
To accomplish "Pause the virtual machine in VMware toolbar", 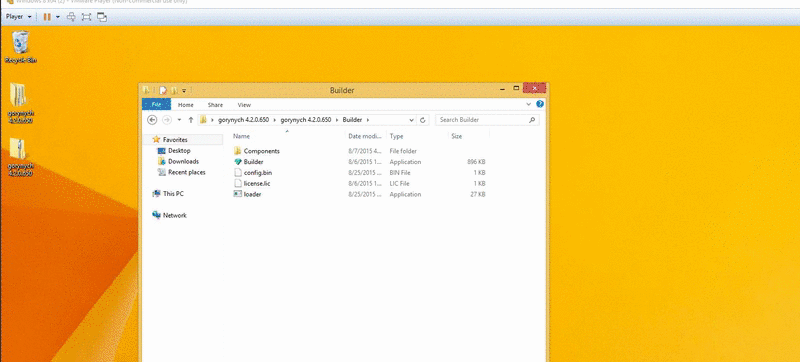I will (47, 17).
